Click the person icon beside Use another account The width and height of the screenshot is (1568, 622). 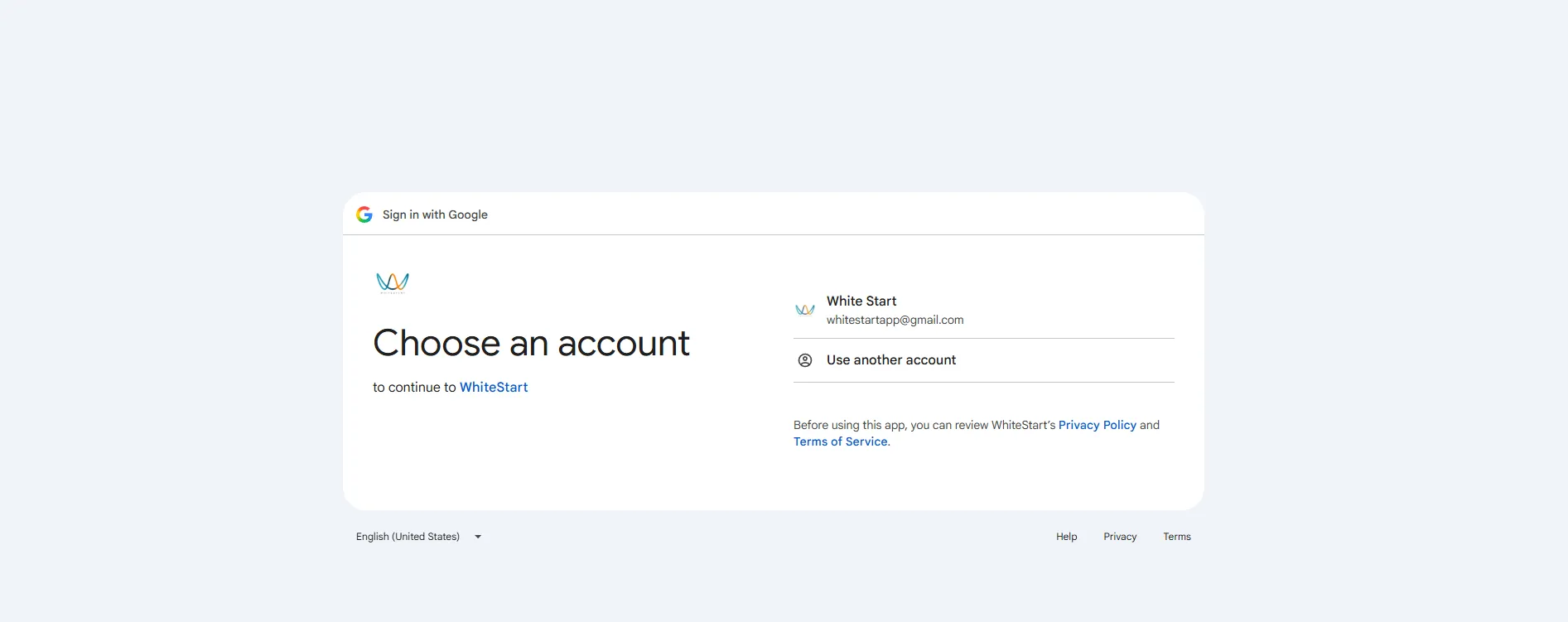click(805, 360)
